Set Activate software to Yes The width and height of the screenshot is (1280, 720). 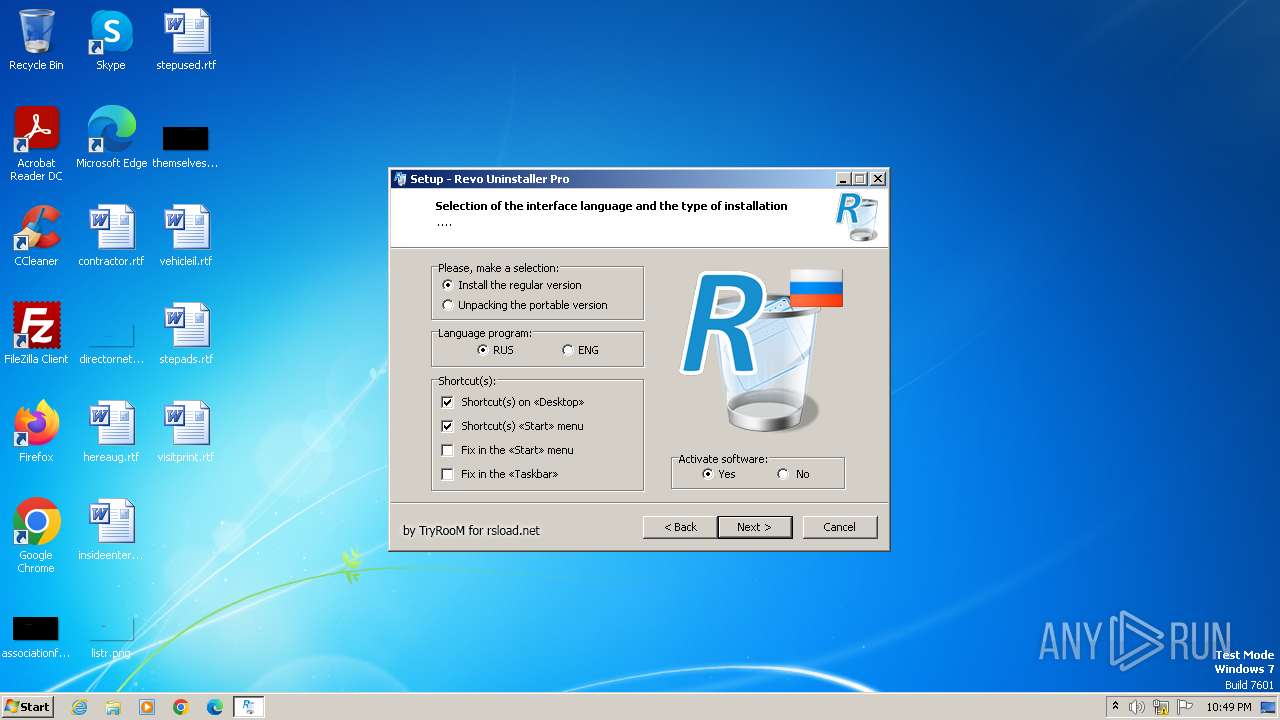coord(719,474)
